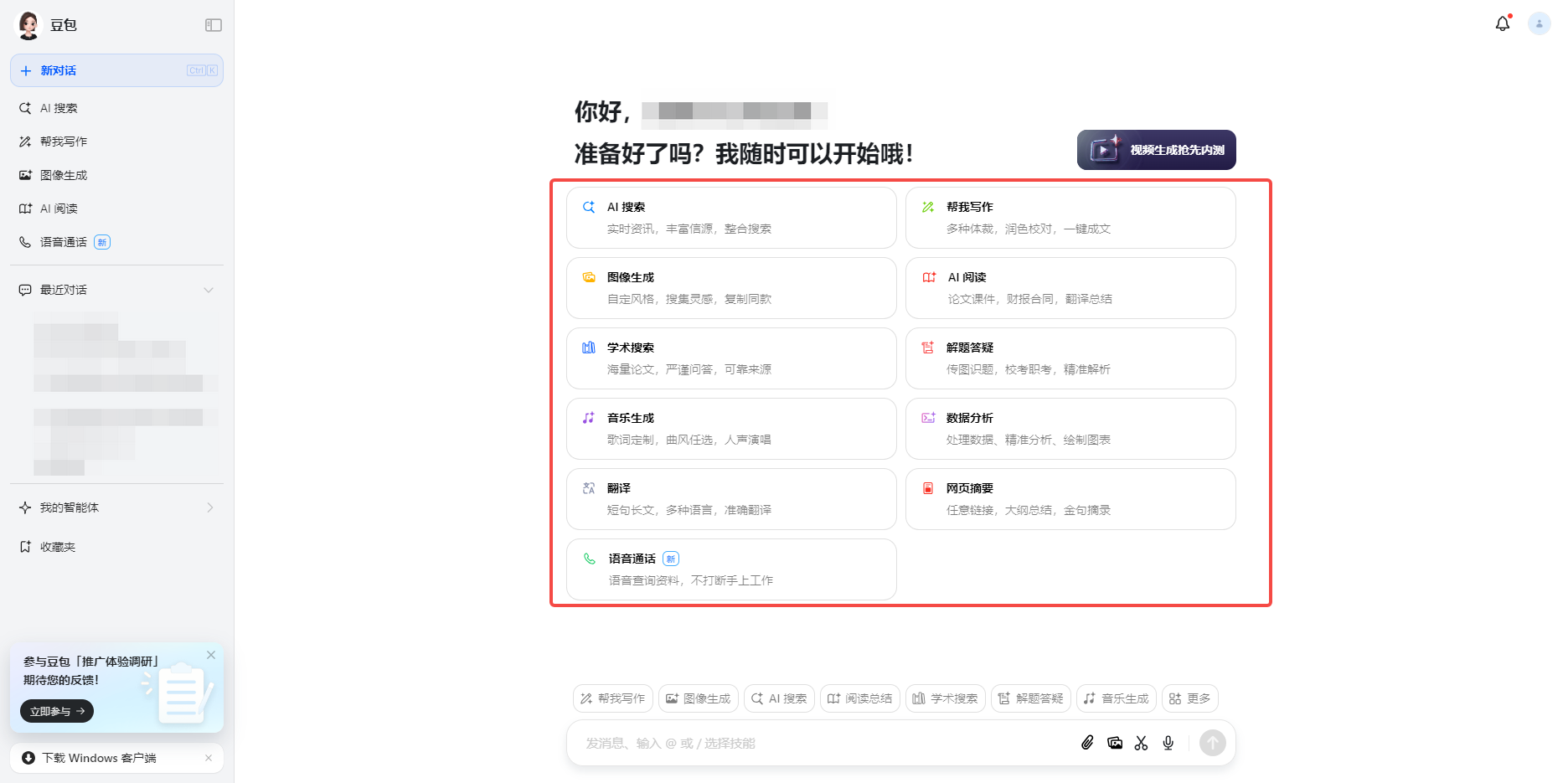Choose 阅读总结 skill chip
The image size is (1568, 783).
pyautogui.click(x=860, y=698)
